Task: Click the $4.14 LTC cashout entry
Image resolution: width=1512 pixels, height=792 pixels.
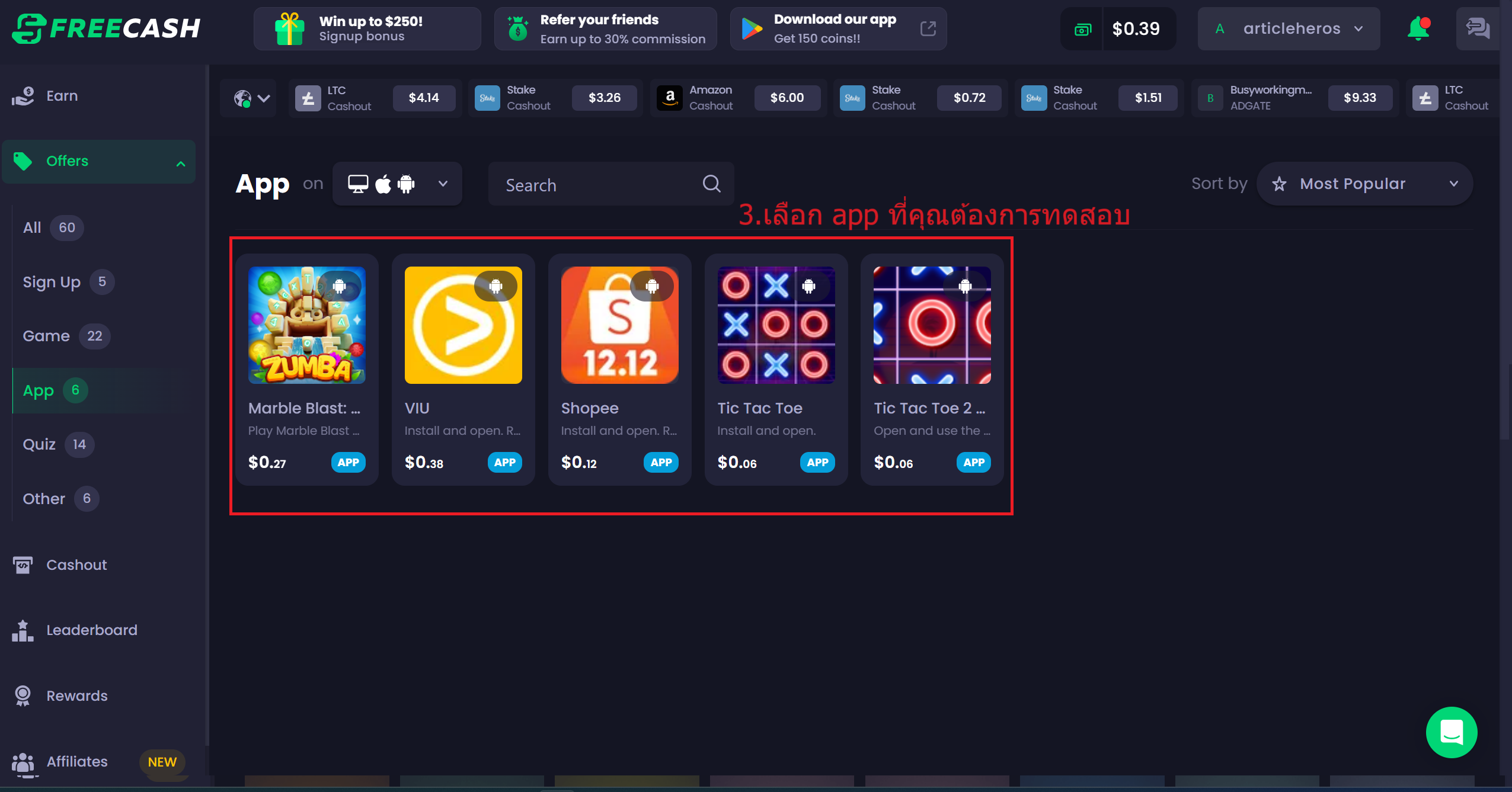Action: [x=375, y=98]
